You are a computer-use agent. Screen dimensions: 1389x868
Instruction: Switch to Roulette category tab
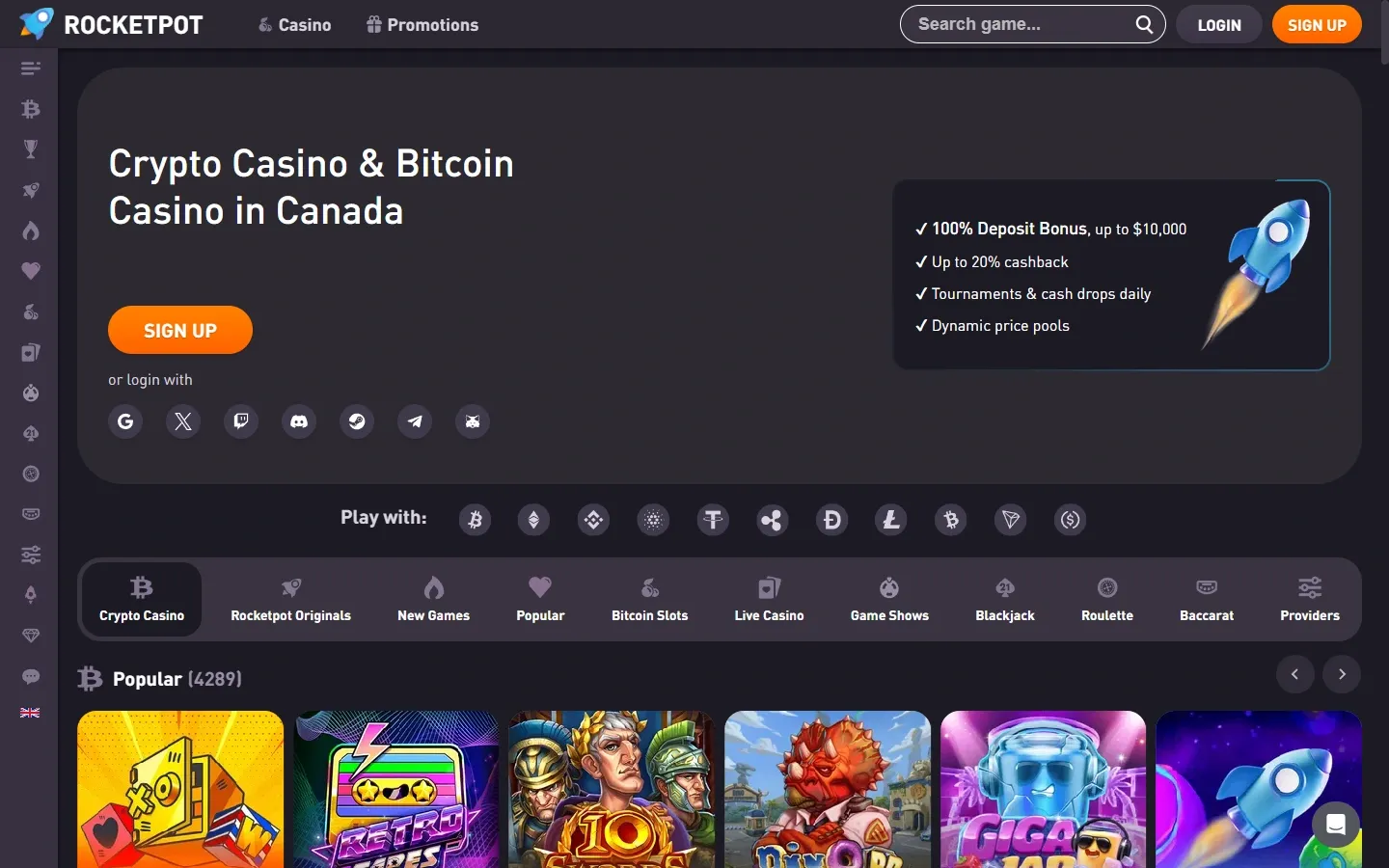point(1107,599)
